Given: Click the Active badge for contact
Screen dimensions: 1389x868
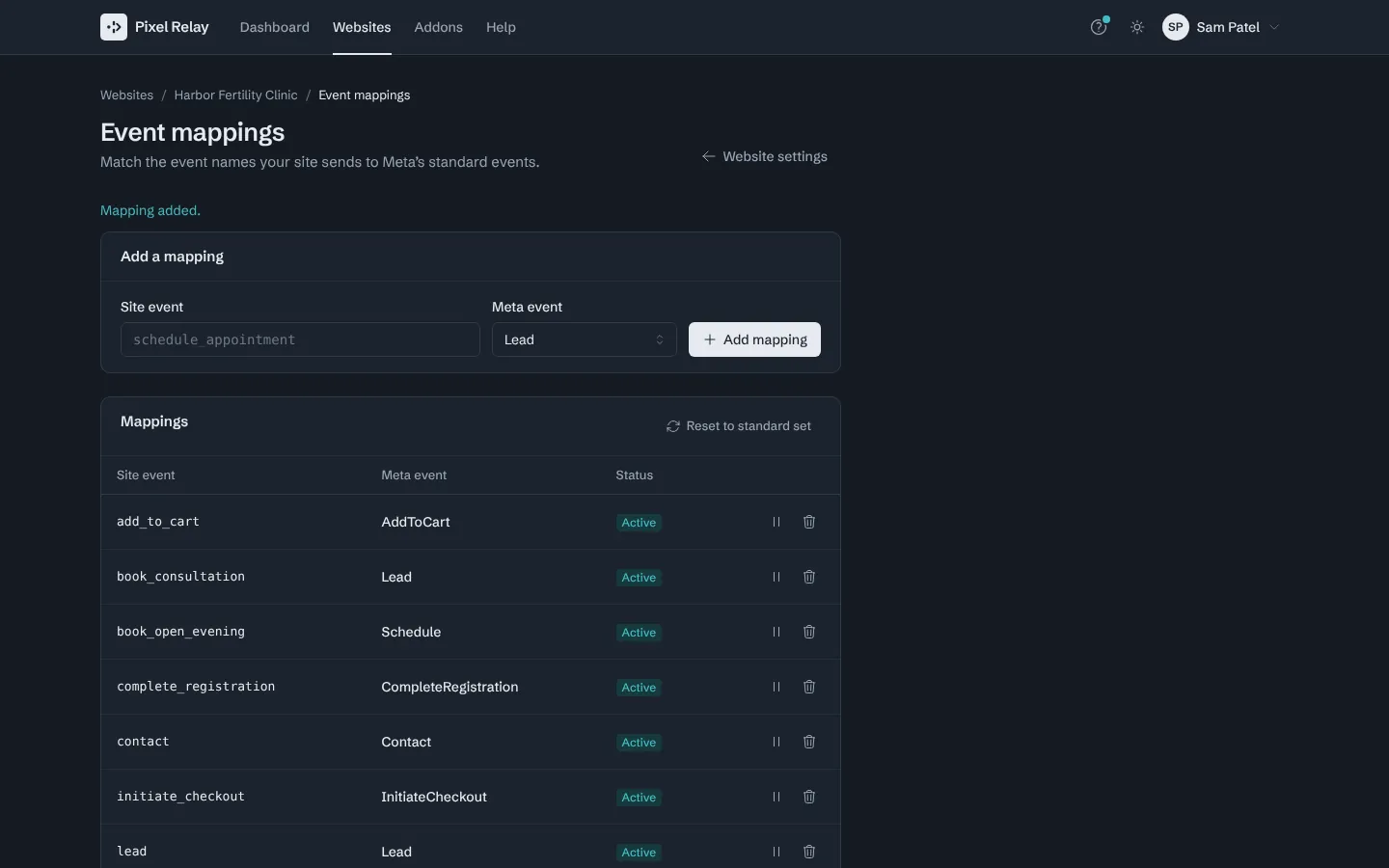Looking at the screenshot, I should 639,743.
